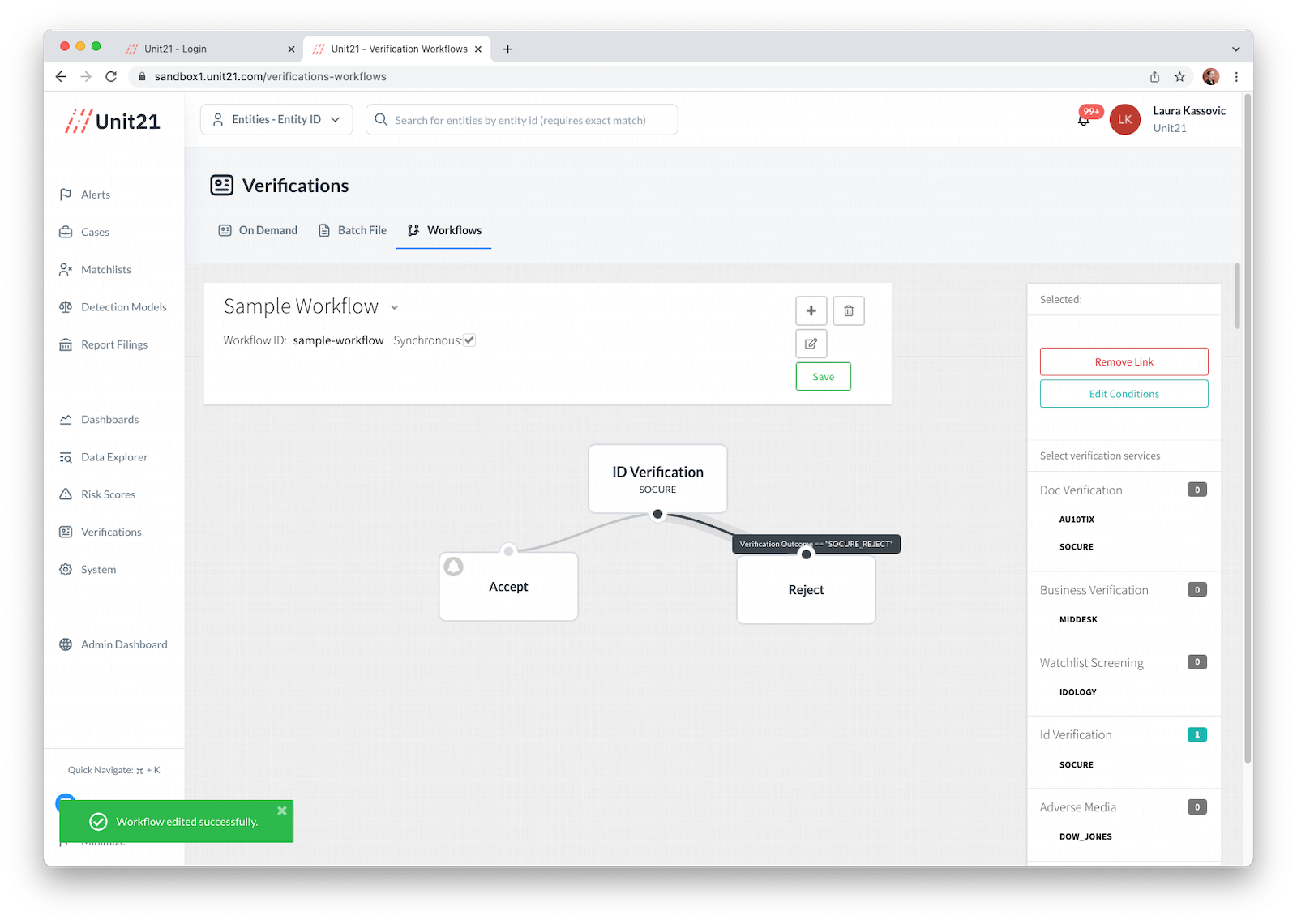The image size is (1297, 924).
Task: Open Verifications sidebar item
Action: (100, 532)
